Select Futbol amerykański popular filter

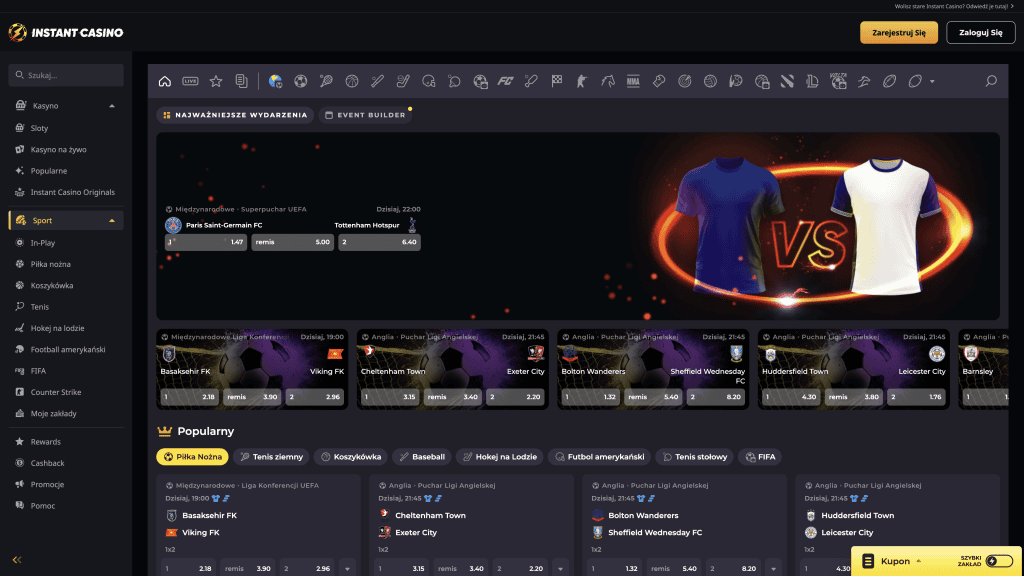[600, 456]
